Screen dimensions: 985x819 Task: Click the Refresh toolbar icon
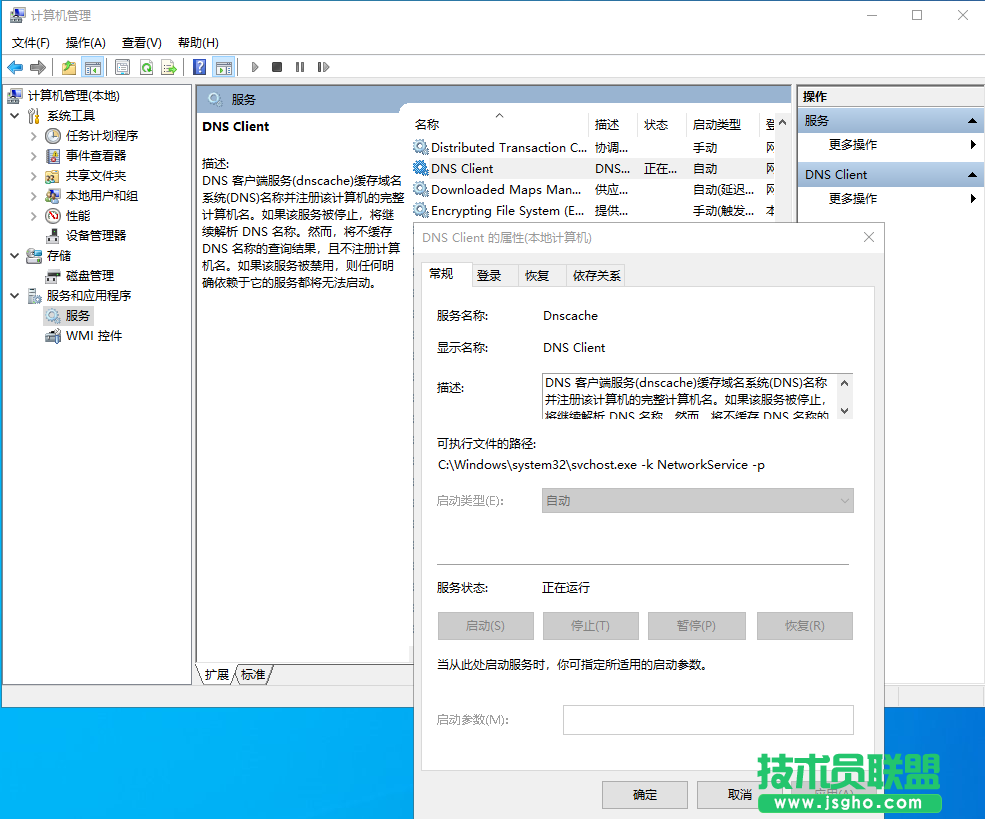click(x=146, y=67)
